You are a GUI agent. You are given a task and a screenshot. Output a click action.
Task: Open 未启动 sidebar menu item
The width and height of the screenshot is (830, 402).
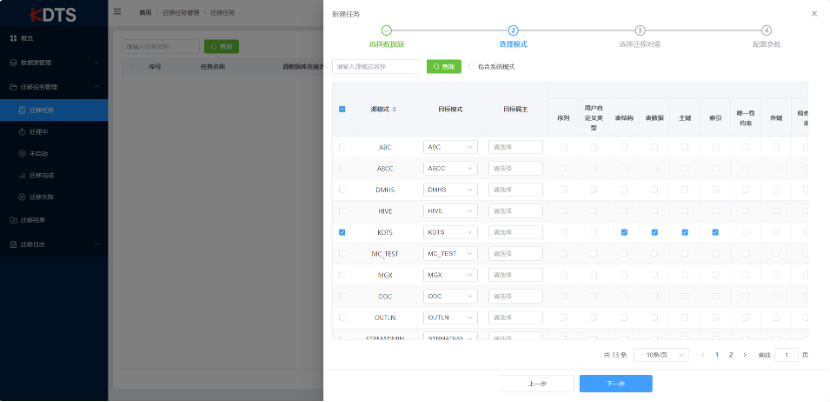coord(54,154)
